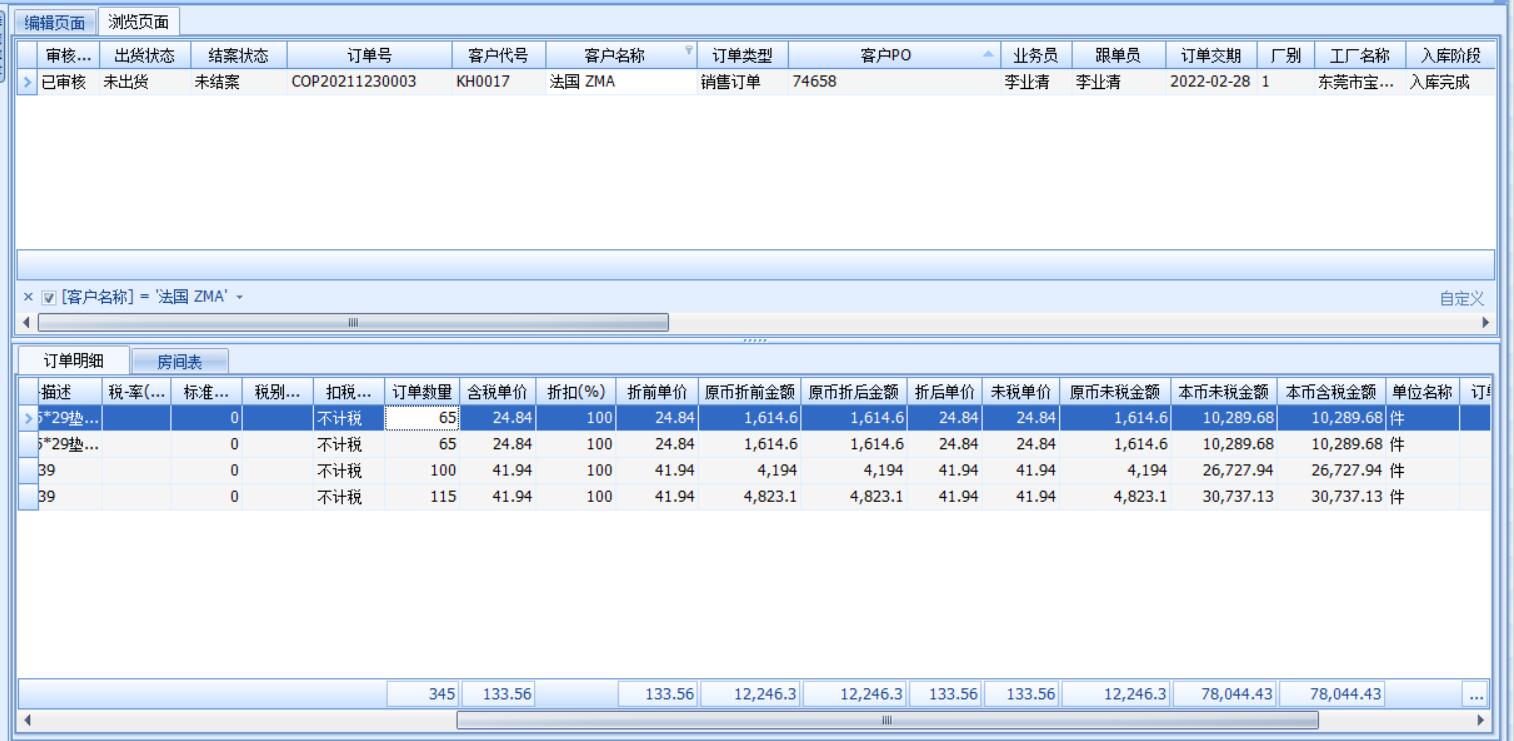1514x741 pixels.
Task: Click the 订单数量 column header
Action: 420,390
